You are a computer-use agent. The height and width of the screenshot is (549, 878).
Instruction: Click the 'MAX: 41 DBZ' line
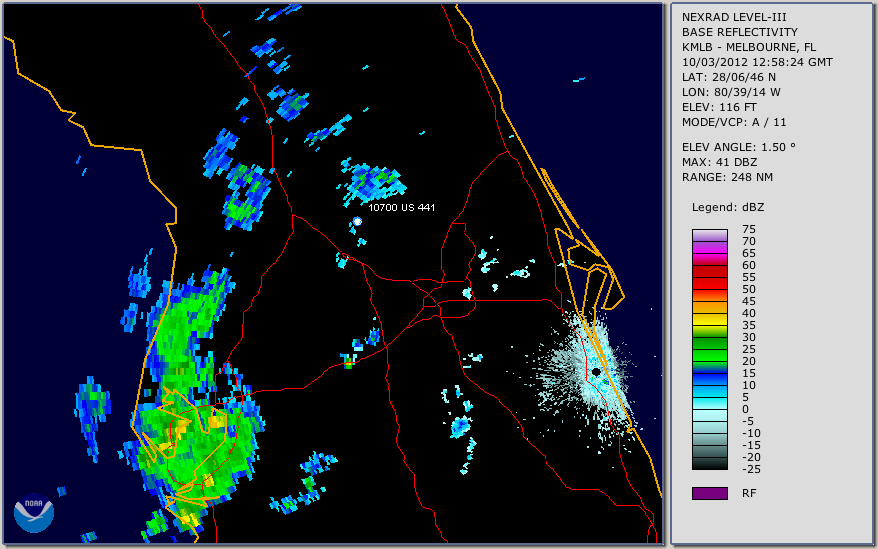(x=719, y=162)
